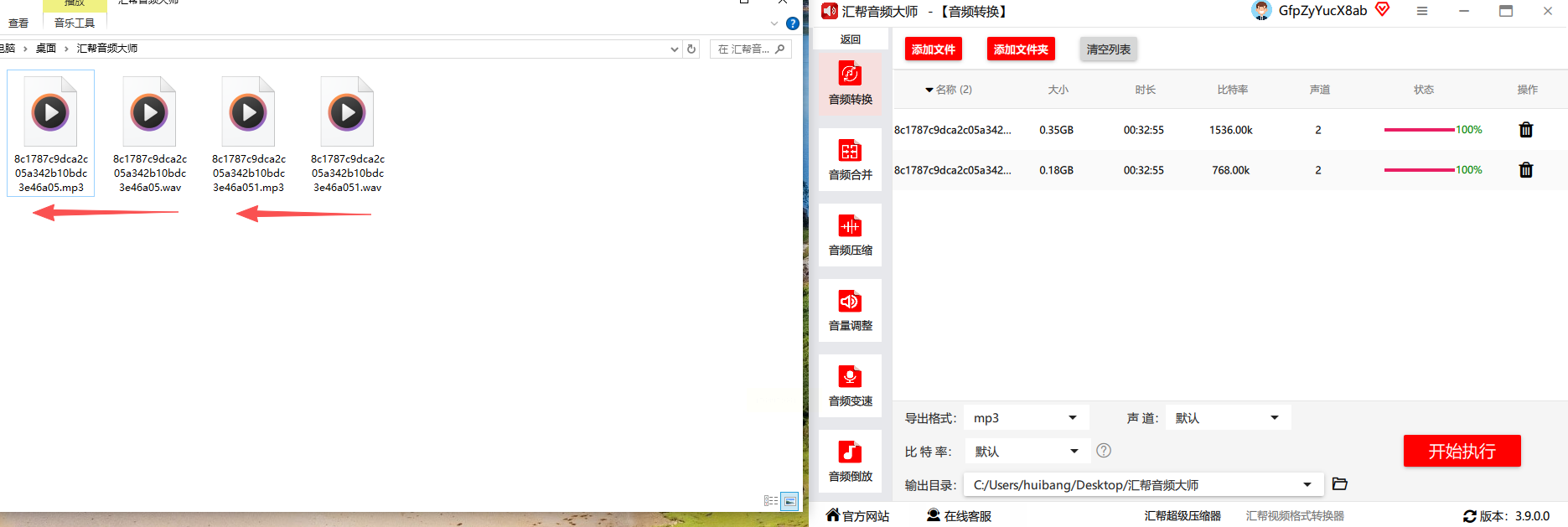Click the first file's progress bar
Viewport: 1568px width, 527px height.
click(x=1419, y=130)
